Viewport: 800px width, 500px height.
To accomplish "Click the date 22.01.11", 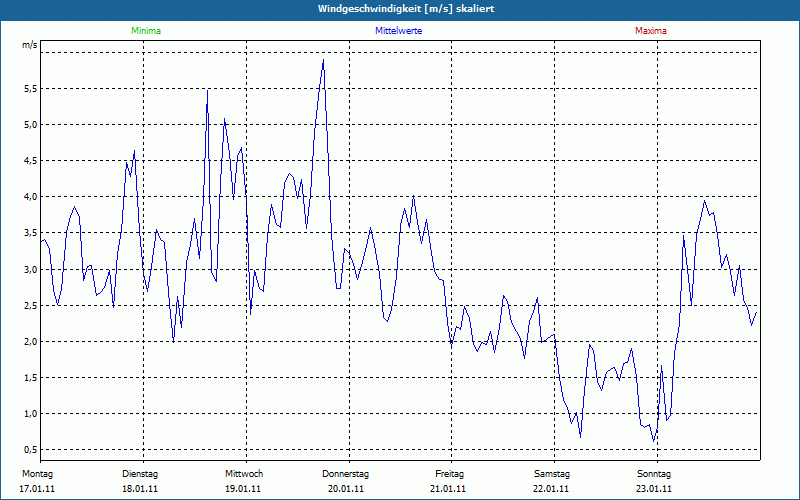I will pos(551,489).
